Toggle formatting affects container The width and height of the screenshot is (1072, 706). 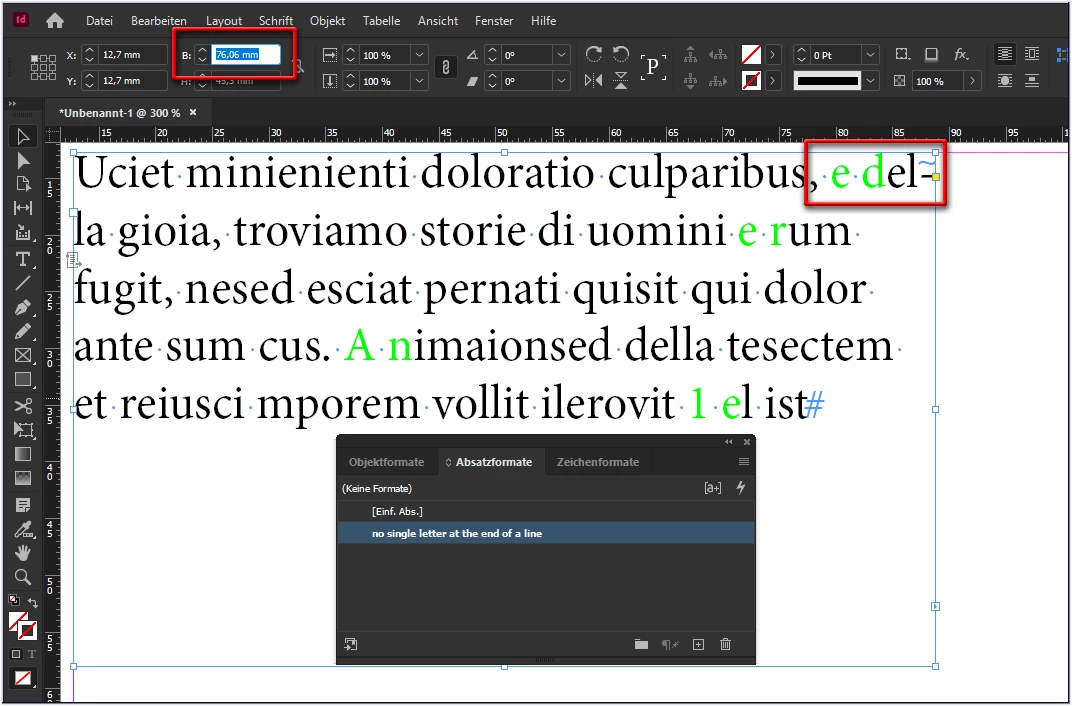16,654
